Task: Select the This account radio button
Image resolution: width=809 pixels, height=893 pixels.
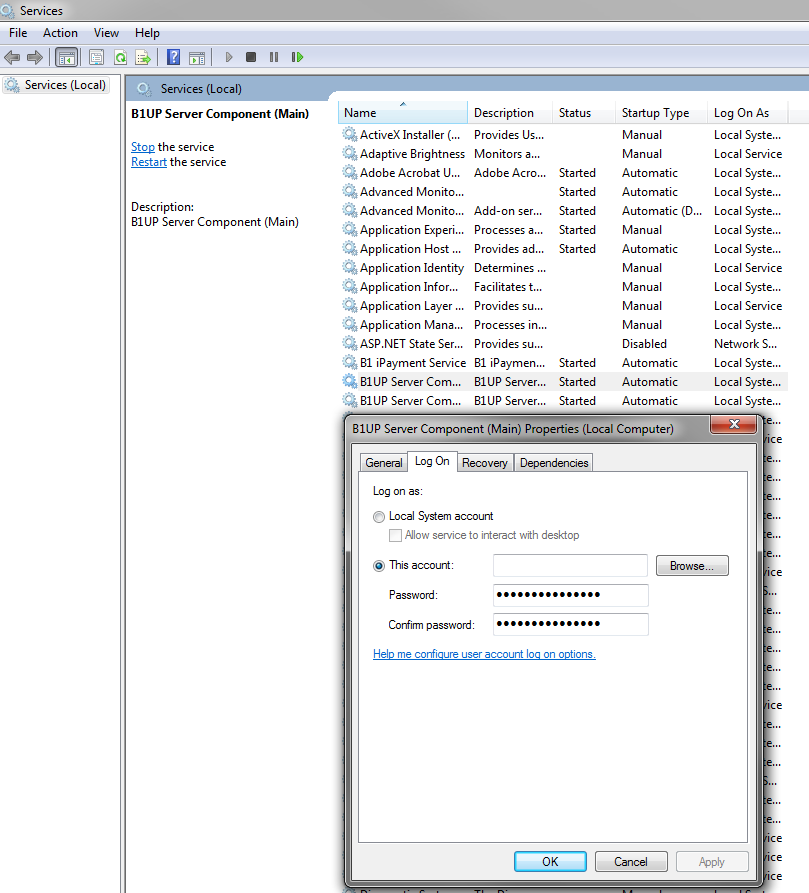Action: pos(378,566)
